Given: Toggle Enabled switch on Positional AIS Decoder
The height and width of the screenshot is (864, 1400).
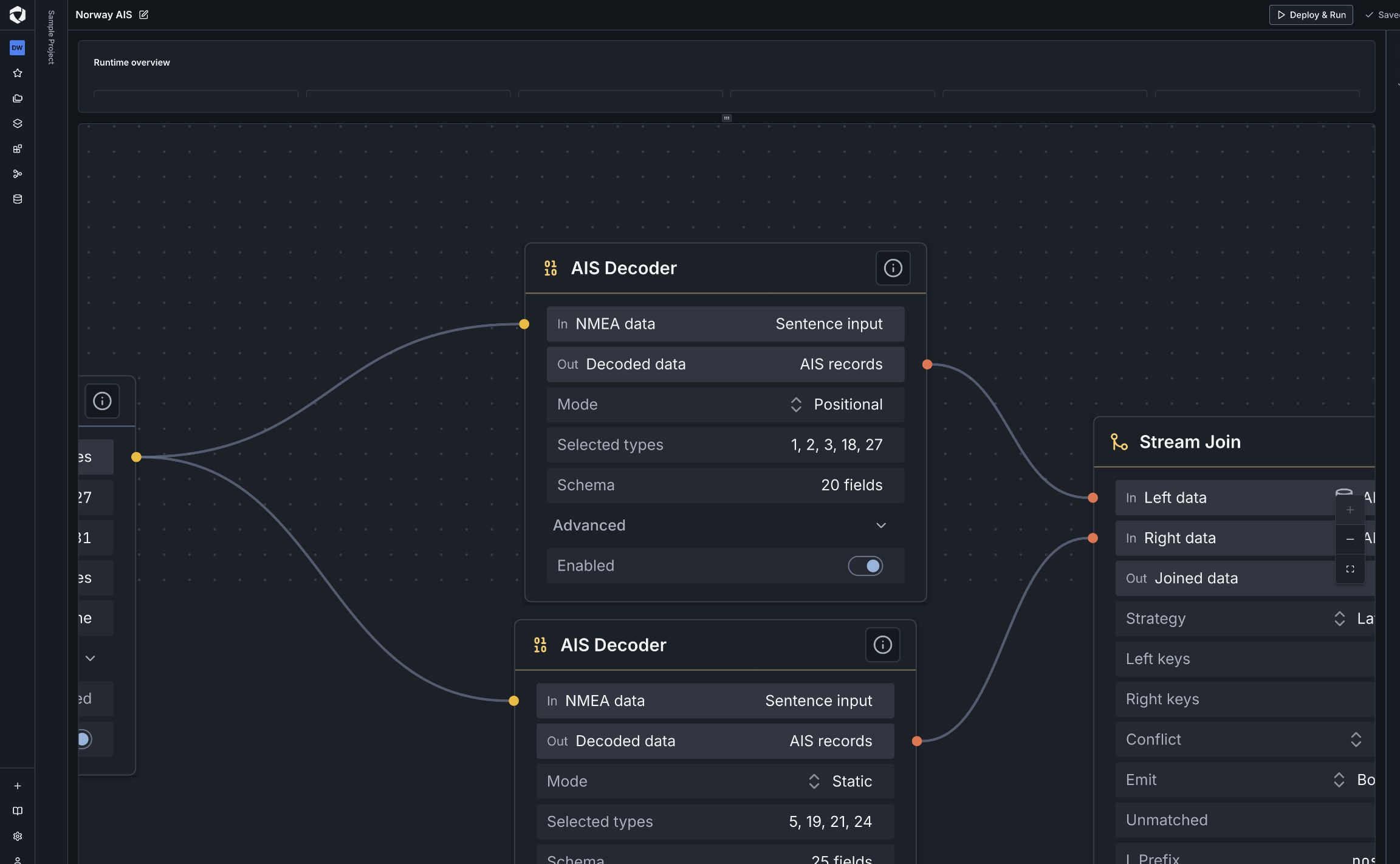Looking at the screenshot, I should point(865,566).
